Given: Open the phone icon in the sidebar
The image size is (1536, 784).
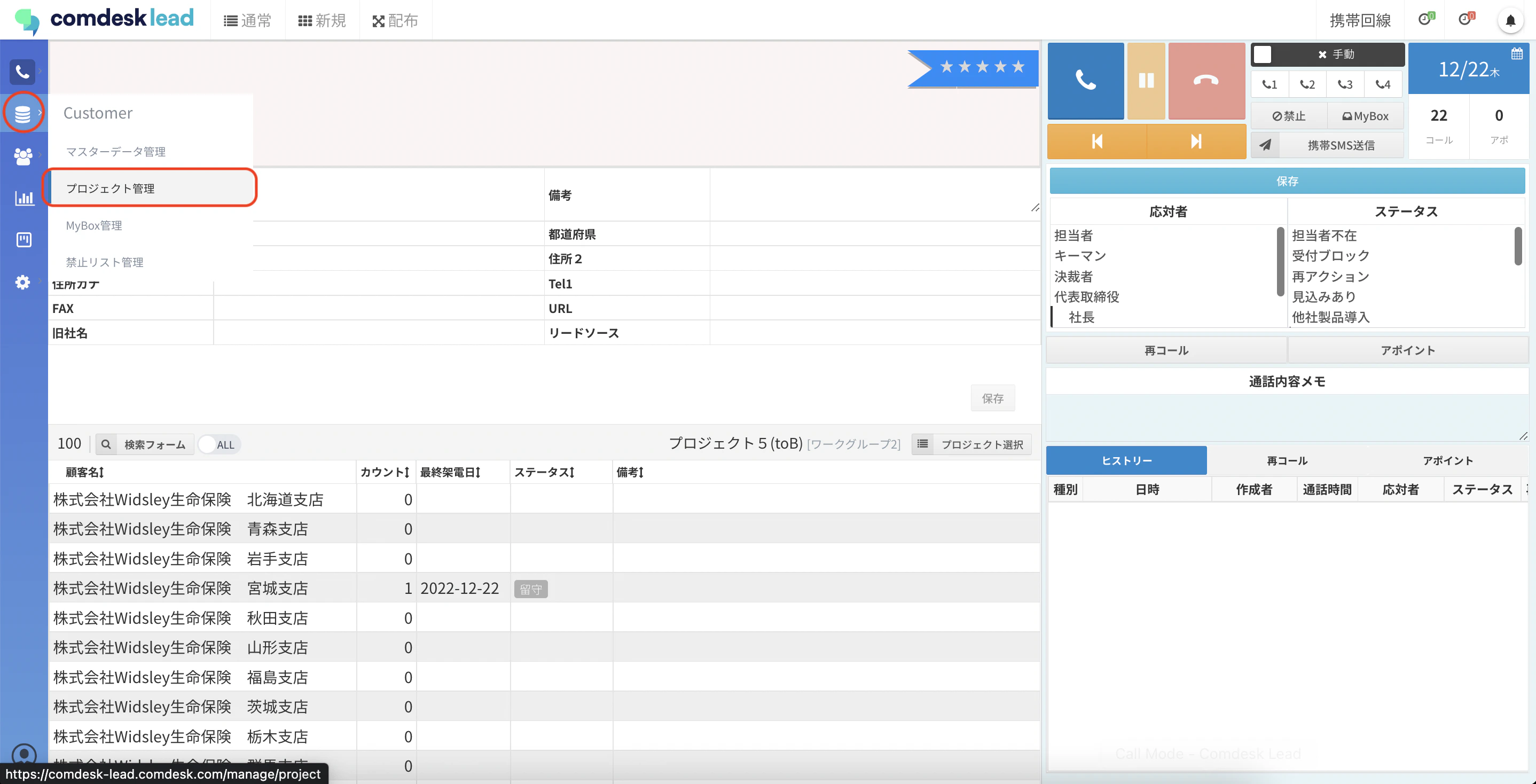Looking at the screenshot, I should [x=22, y=72].
